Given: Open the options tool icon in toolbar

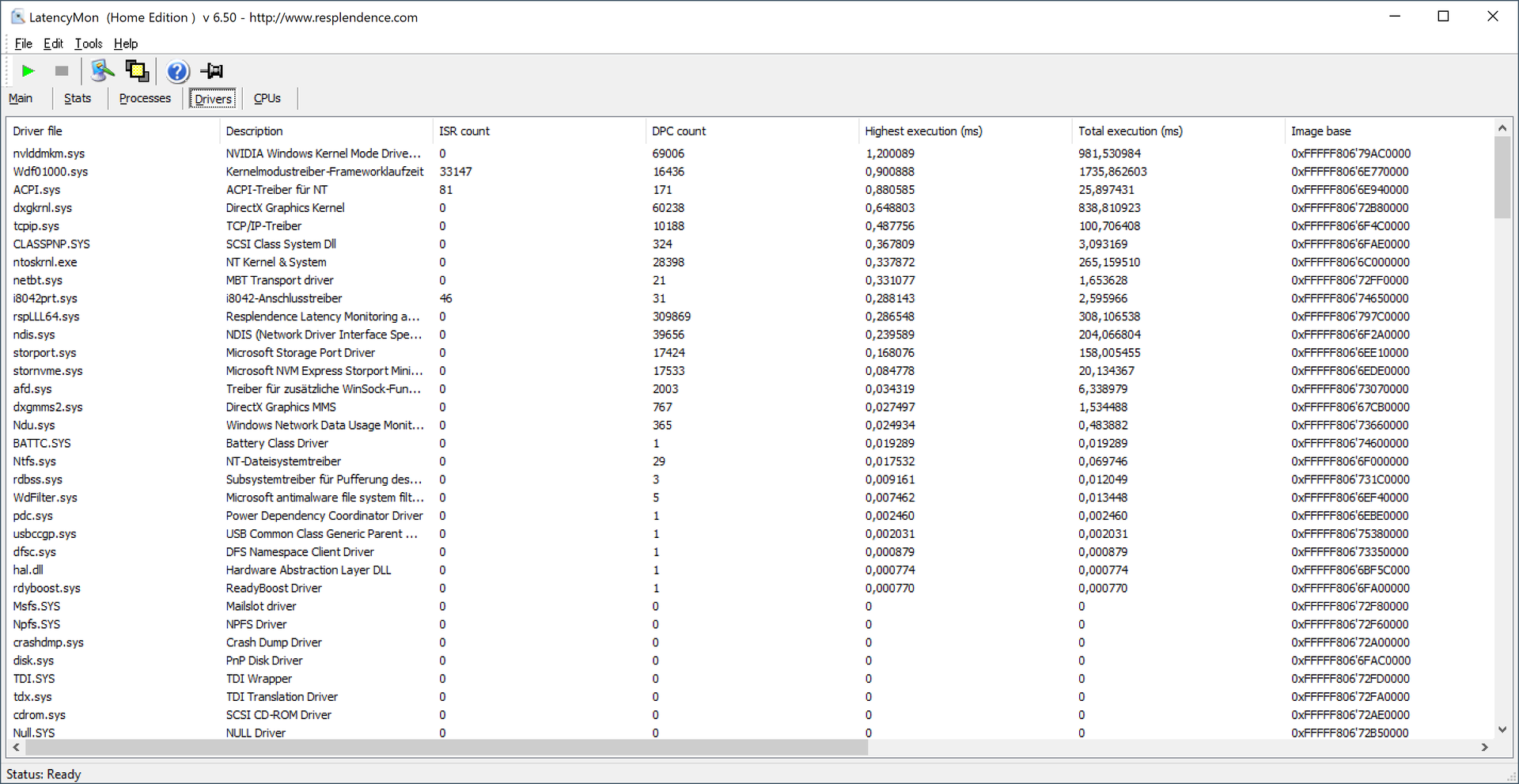Looking at the screenshot, I should tap(102, 71).
